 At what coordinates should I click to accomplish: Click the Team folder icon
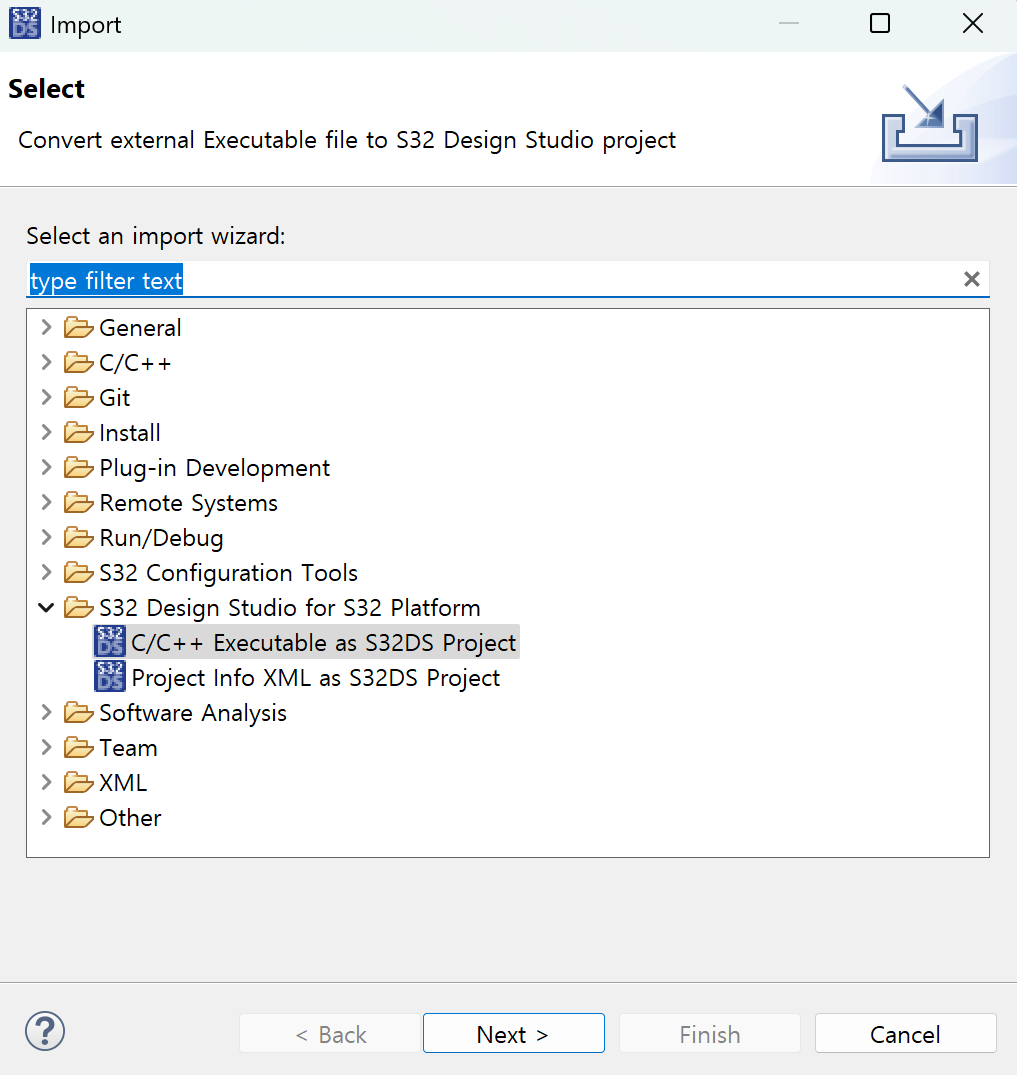click(x=79, y=747)
